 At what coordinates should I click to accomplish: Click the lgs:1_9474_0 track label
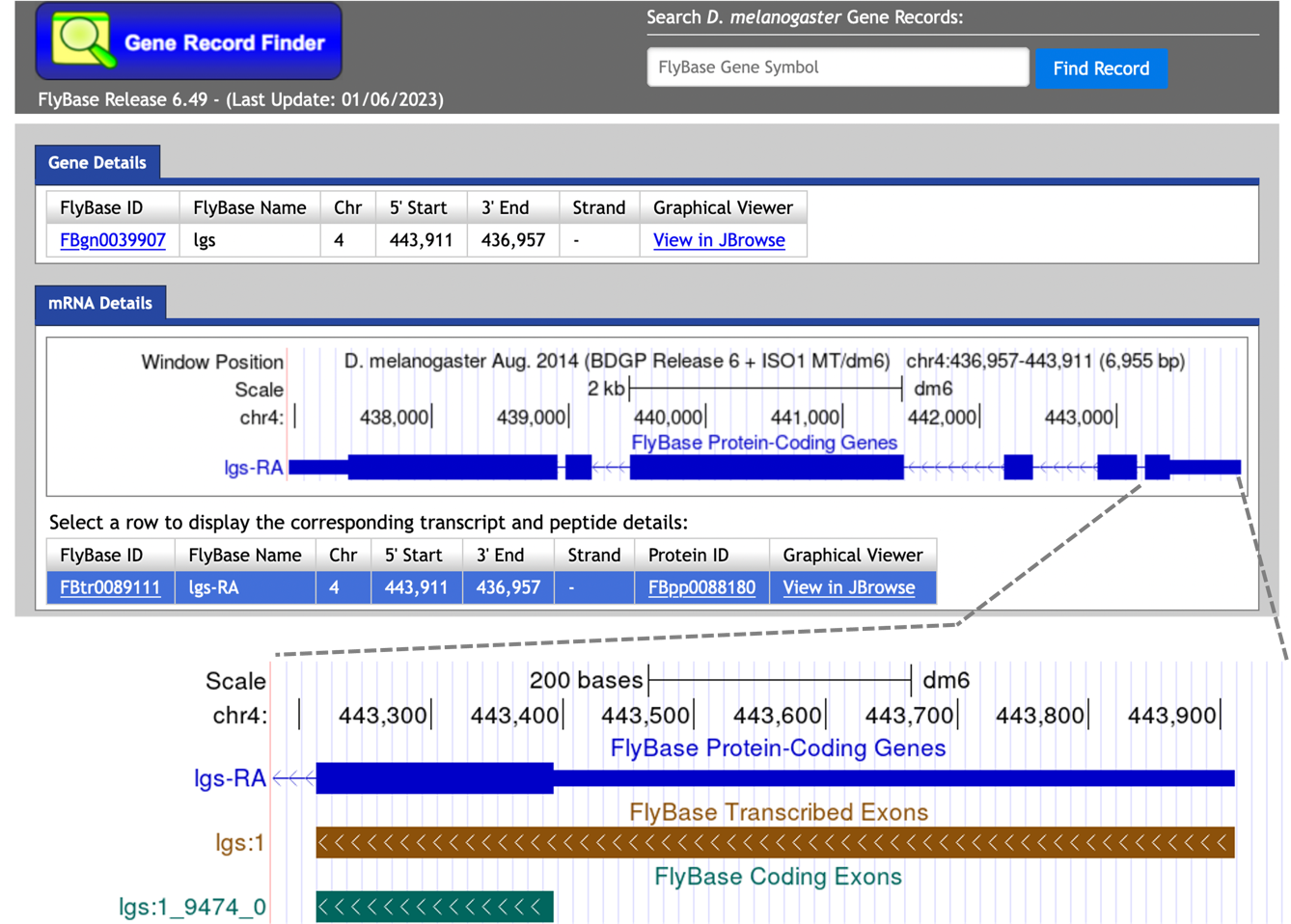pyautogui.click(x=192, y=907)
